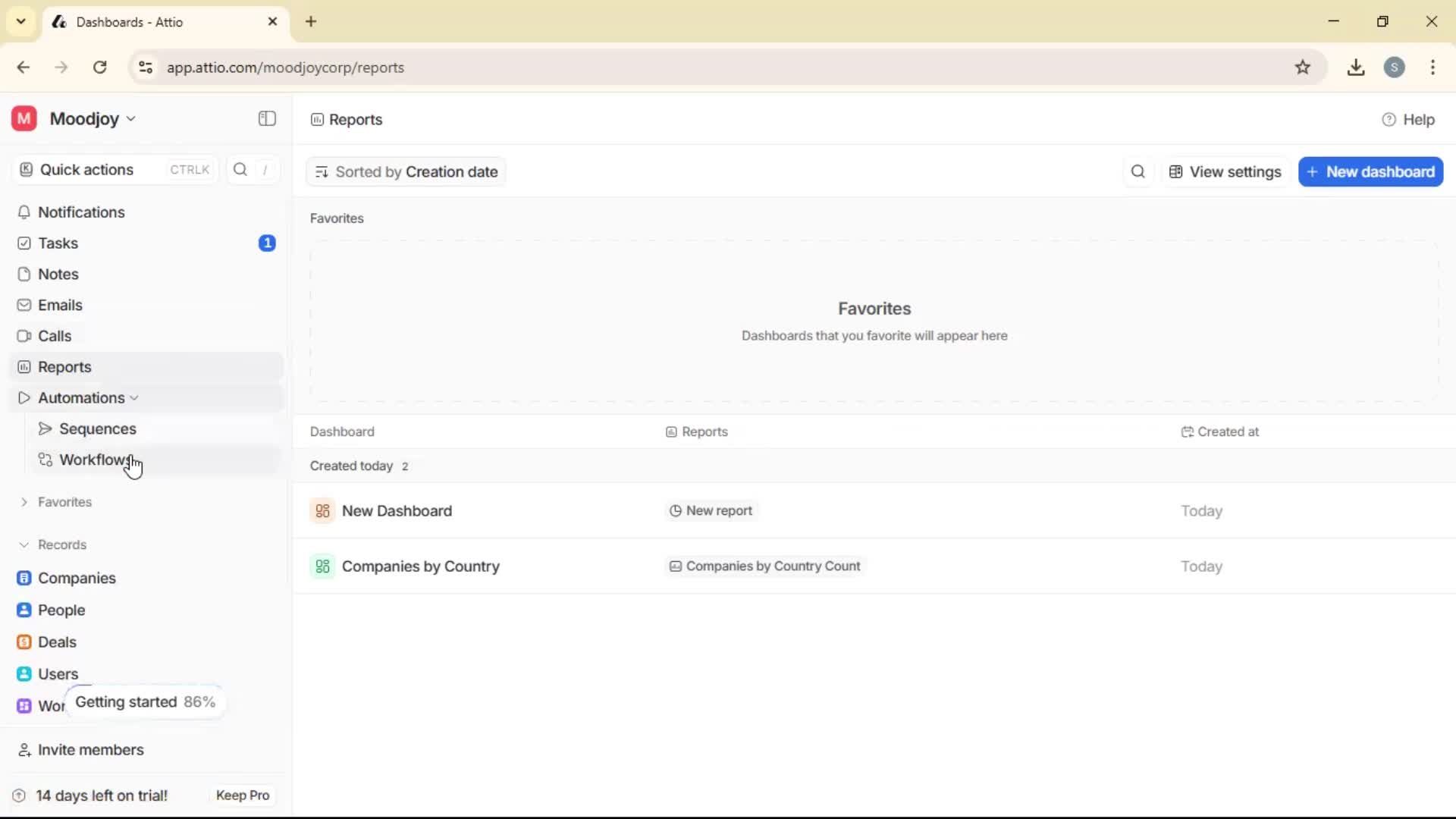Open Notifications from the sidebar

click(82, 212)
